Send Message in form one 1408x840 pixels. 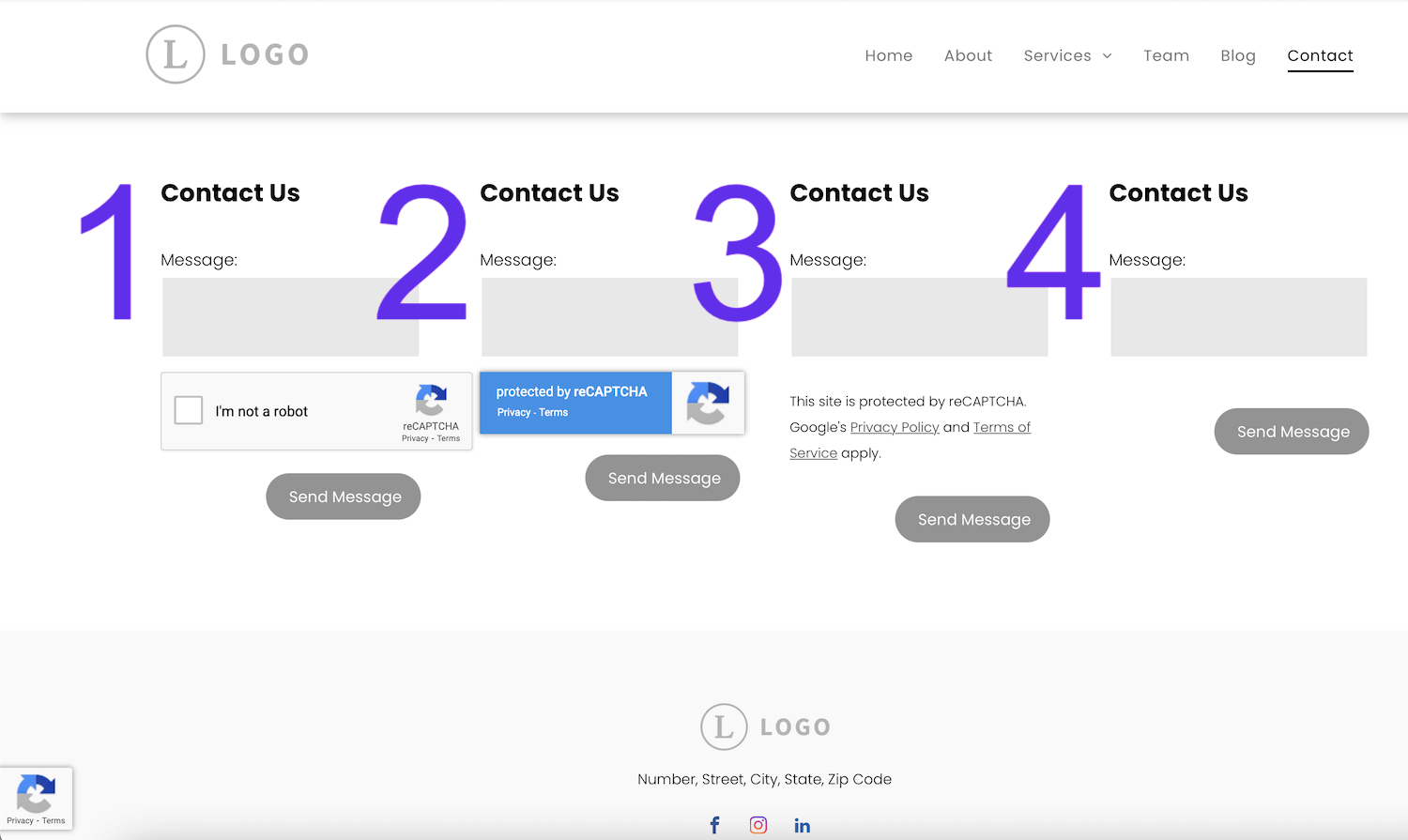click(344, 496)
